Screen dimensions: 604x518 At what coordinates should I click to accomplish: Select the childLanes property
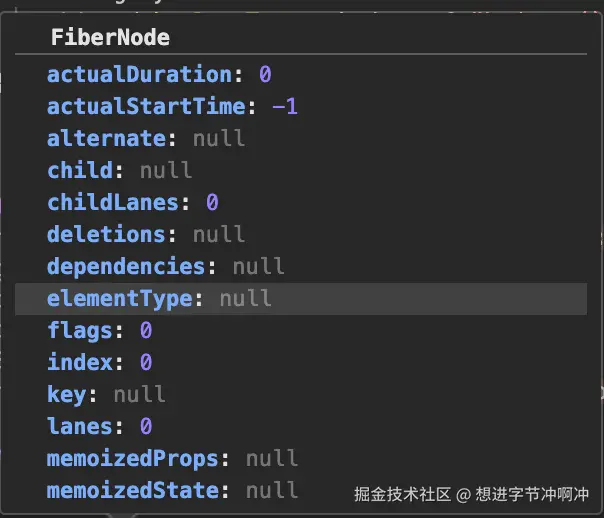118,202
